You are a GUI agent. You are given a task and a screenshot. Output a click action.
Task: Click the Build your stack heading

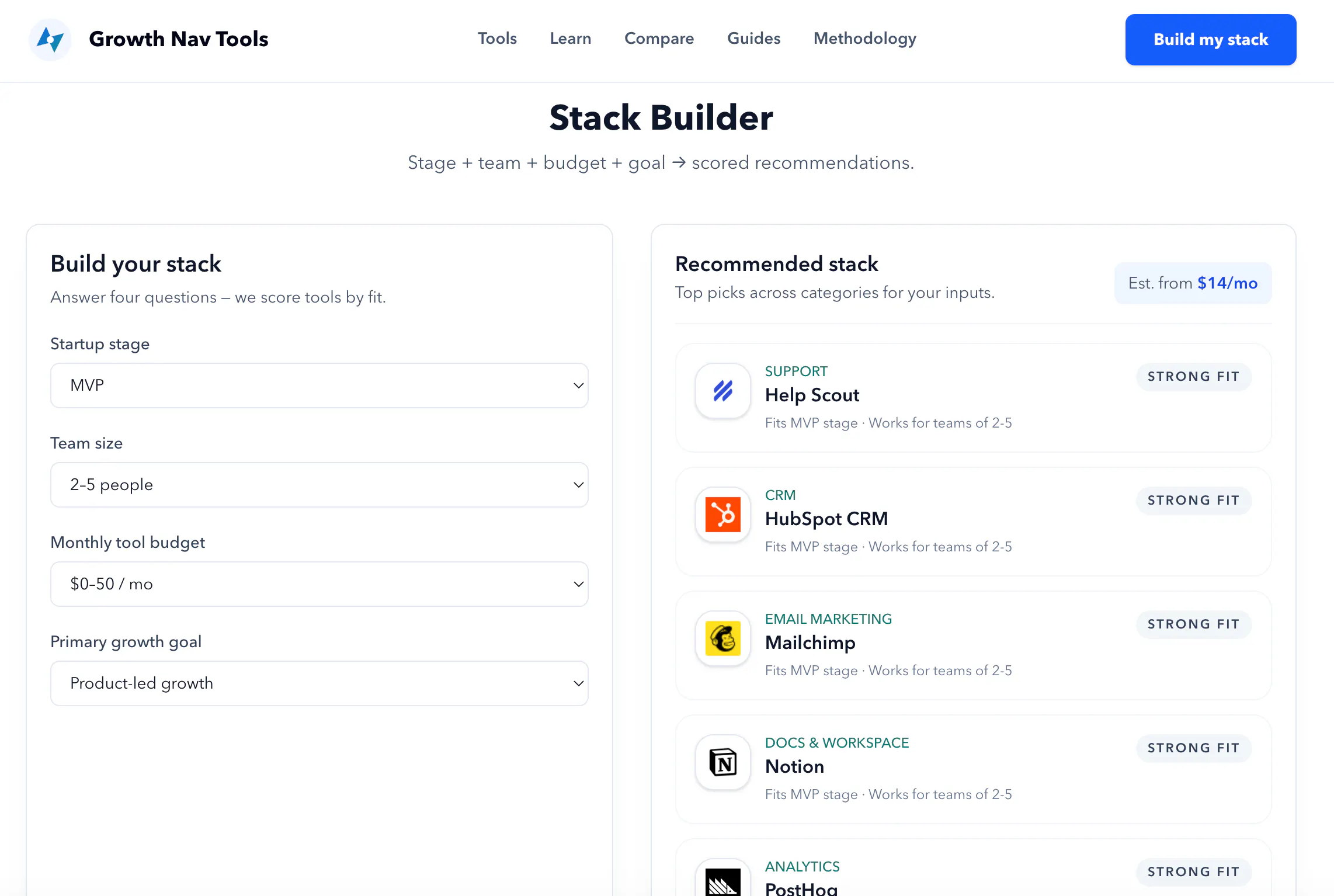136,264
